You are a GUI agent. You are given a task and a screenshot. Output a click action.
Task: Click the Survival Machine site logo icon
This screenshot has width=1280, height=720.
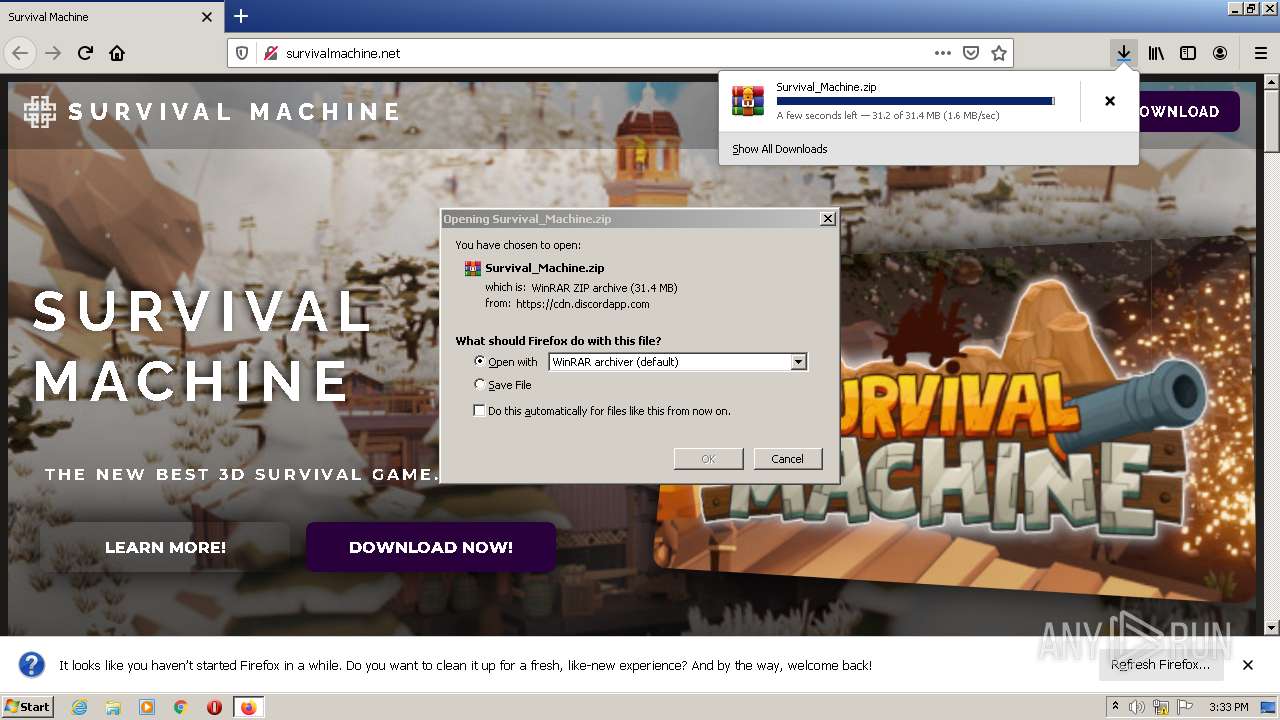pos(40,112)
